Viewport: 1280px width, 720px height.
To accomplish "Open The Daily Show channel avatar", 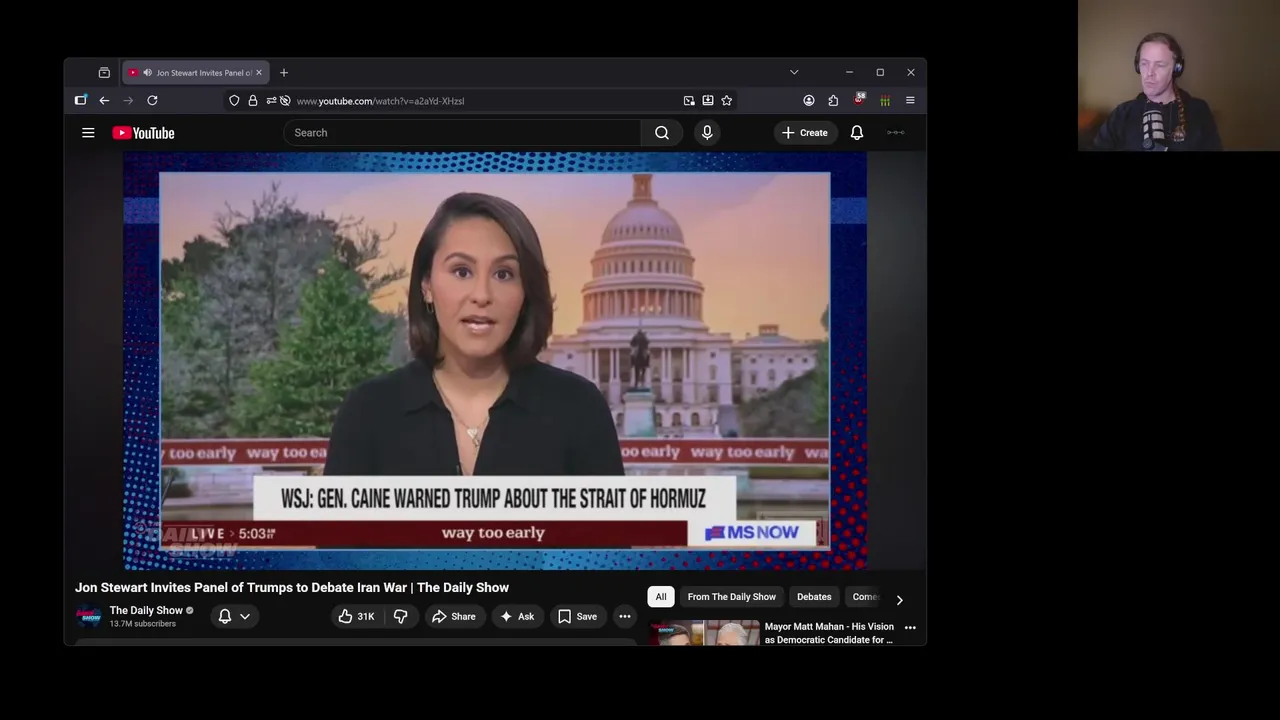I will tap(90, 617).
